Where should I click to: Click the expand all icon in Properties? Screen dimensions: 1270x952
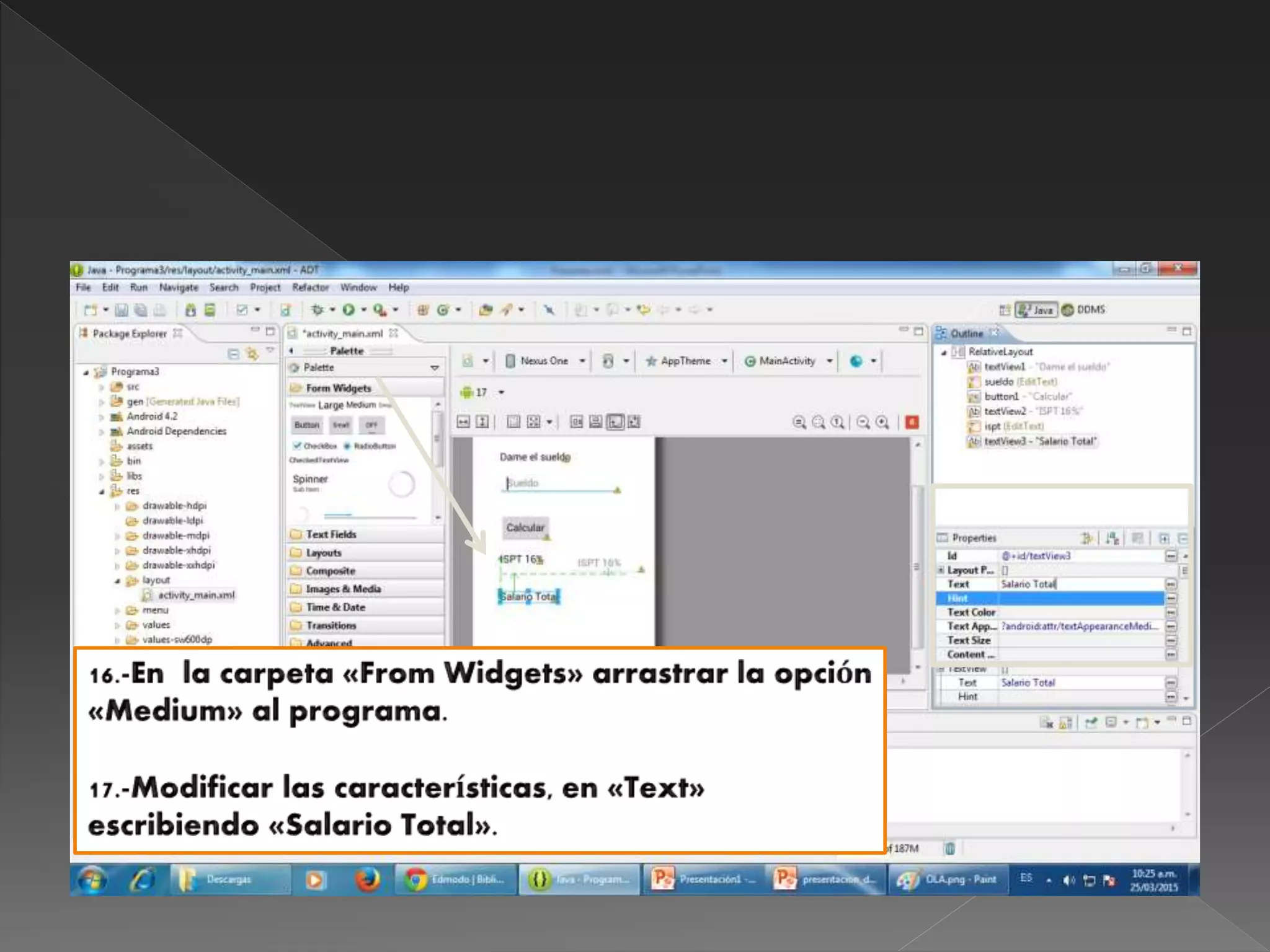coord(1164,538)
